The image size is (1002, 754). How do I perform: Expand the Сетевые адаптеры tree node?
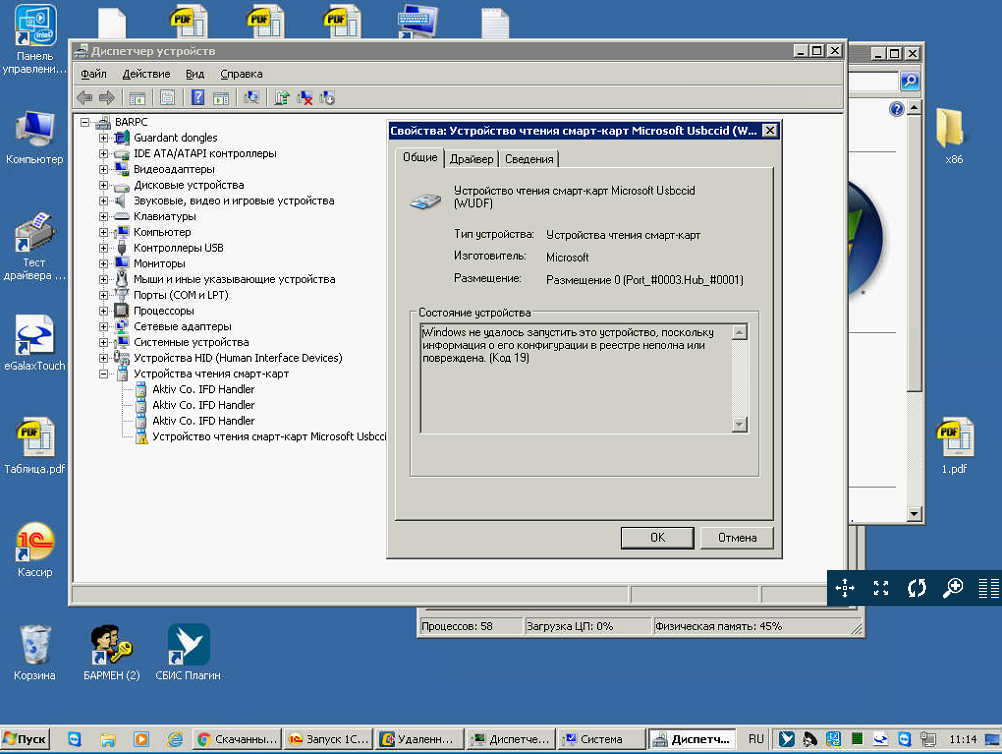coord(103,327)
